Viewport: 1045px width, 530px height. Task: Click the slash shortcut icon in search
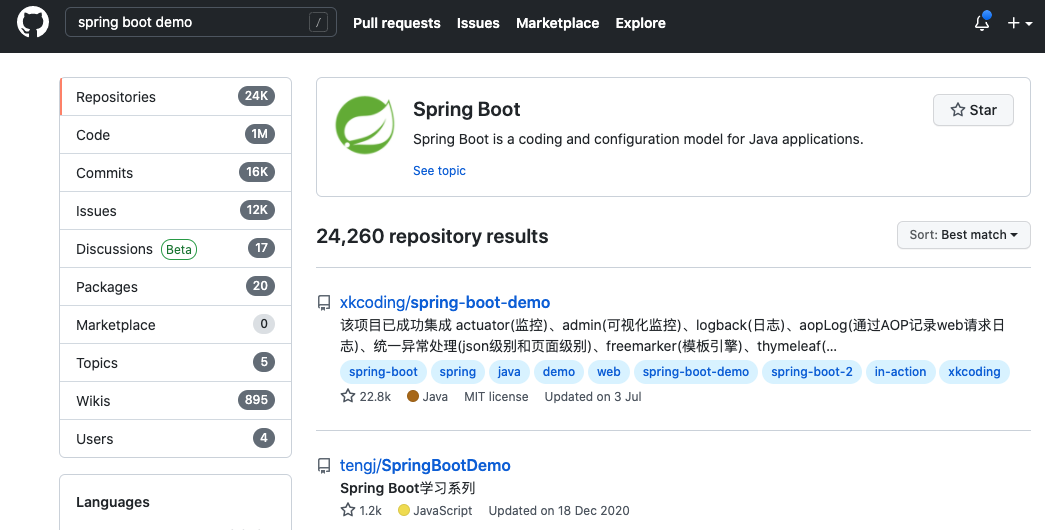tap(319, 23)
